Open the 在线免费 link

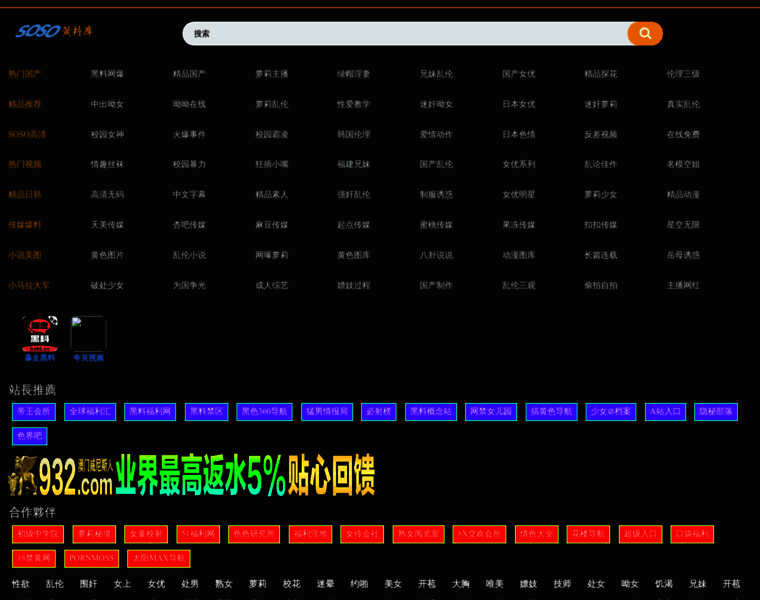[683, 134]
